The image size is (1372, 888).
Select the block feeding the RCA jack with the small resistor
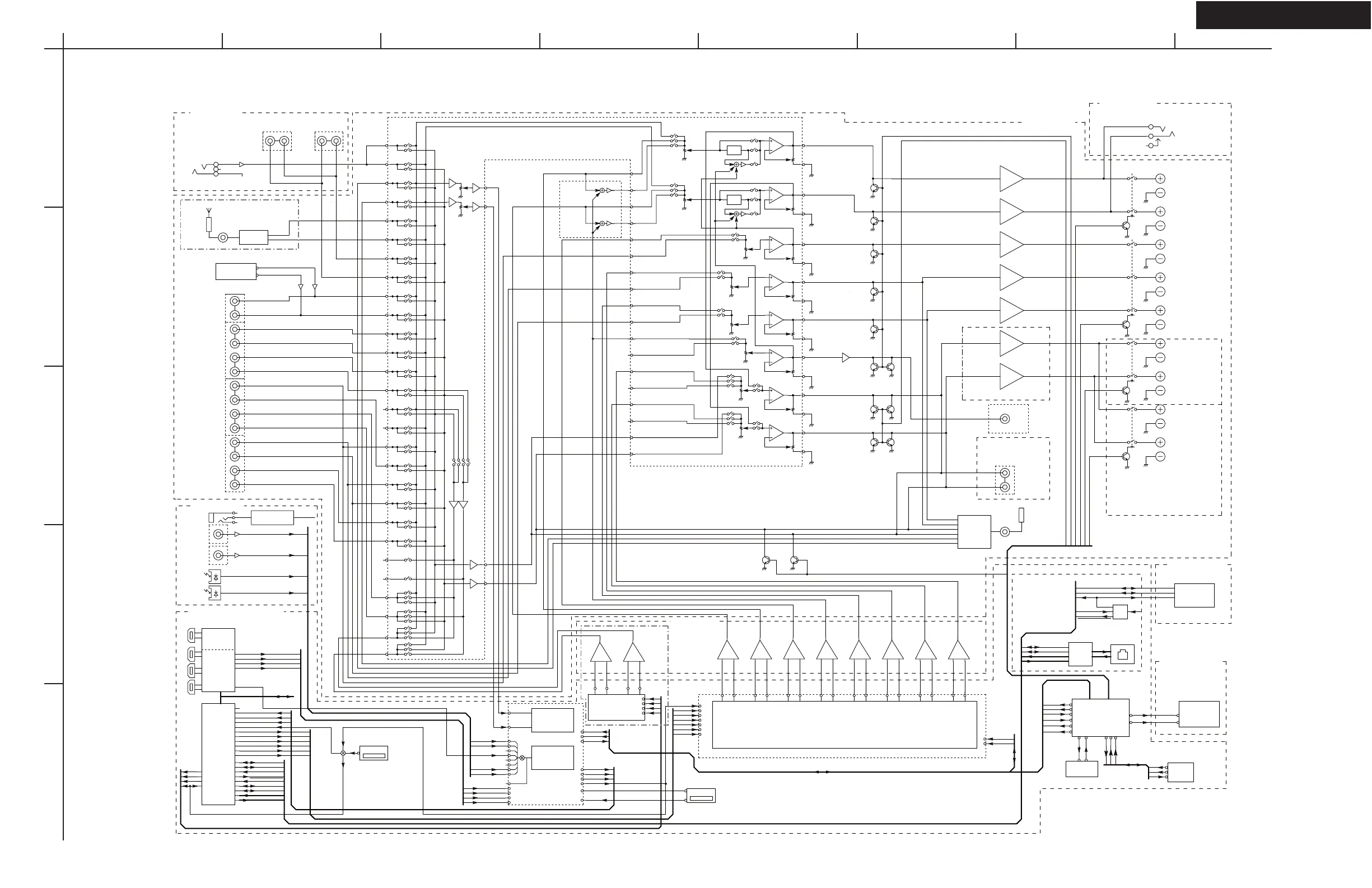[974, 532]
